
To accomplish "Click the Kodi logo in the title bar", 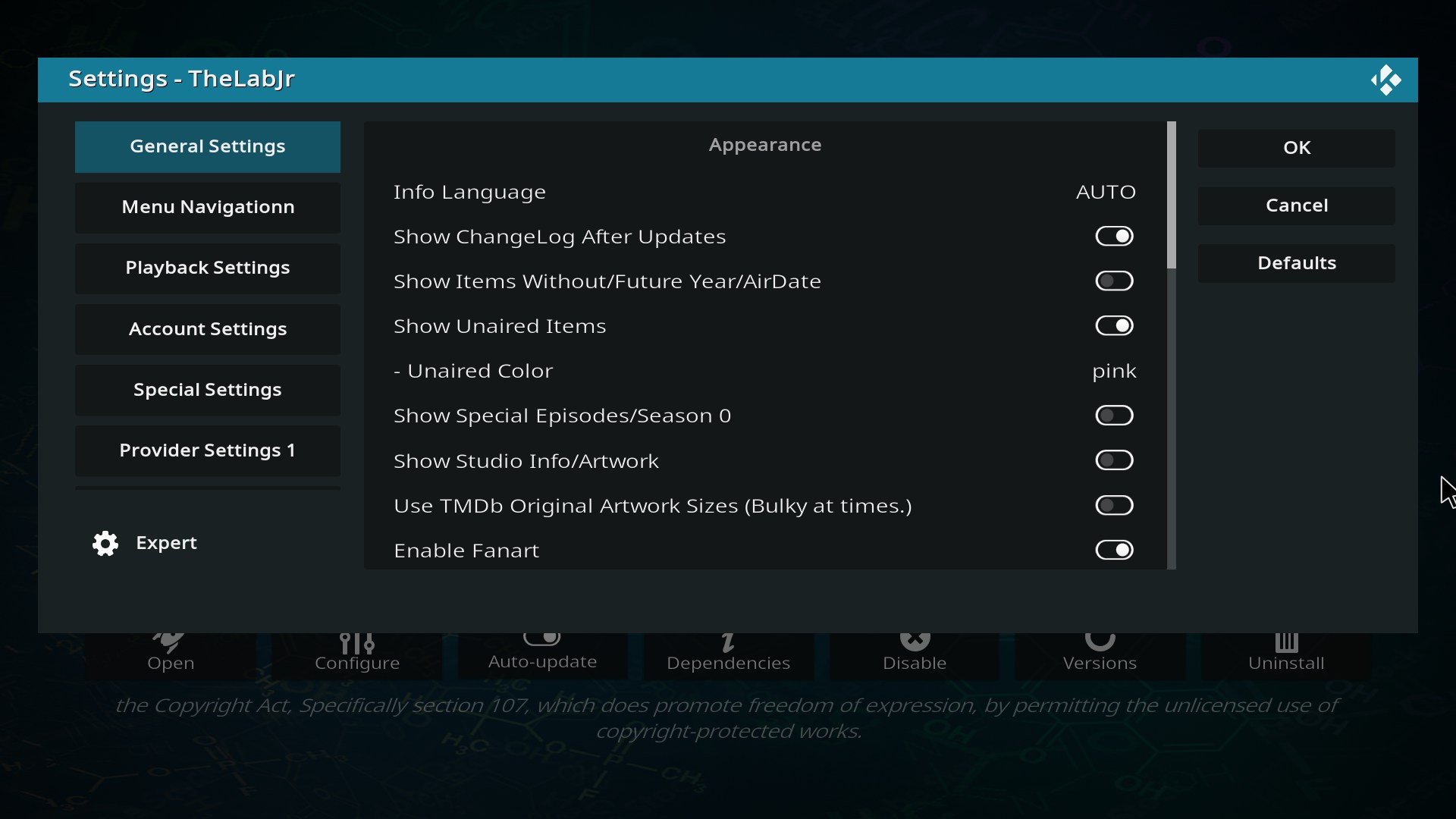I will [x=1386, y=80].
